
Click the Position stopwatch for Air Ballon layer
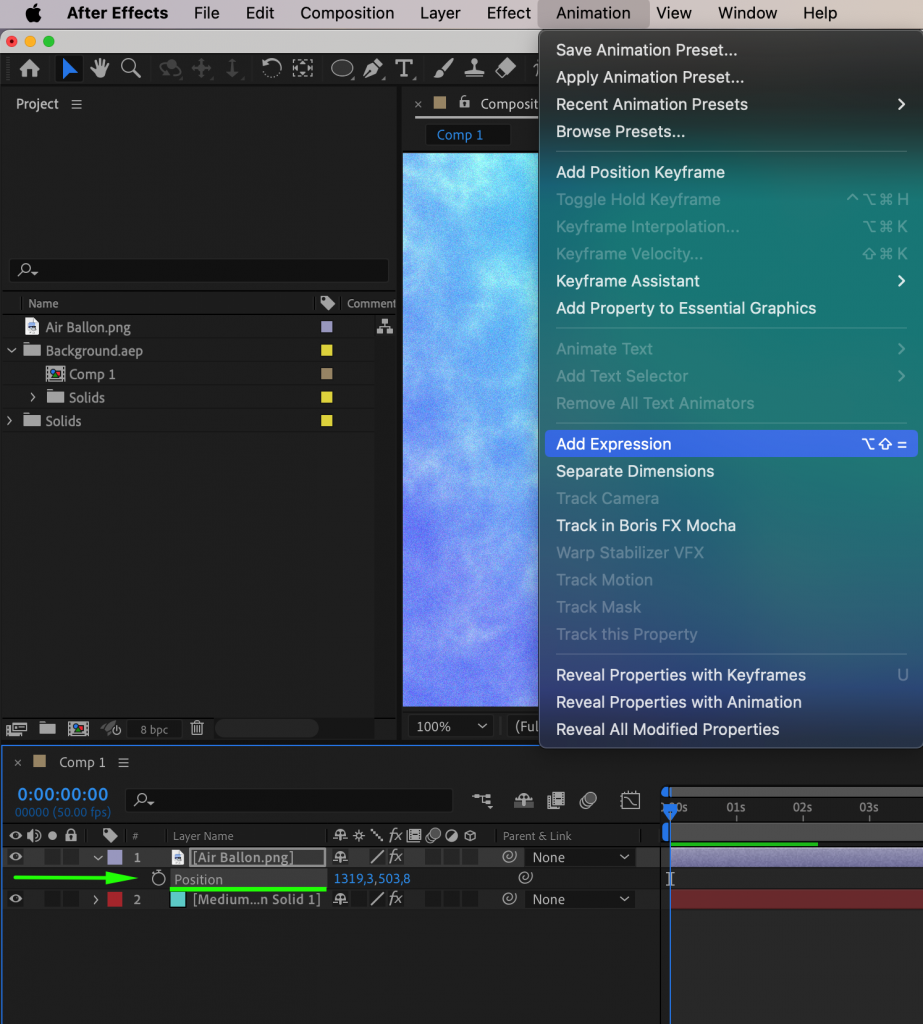157,878
